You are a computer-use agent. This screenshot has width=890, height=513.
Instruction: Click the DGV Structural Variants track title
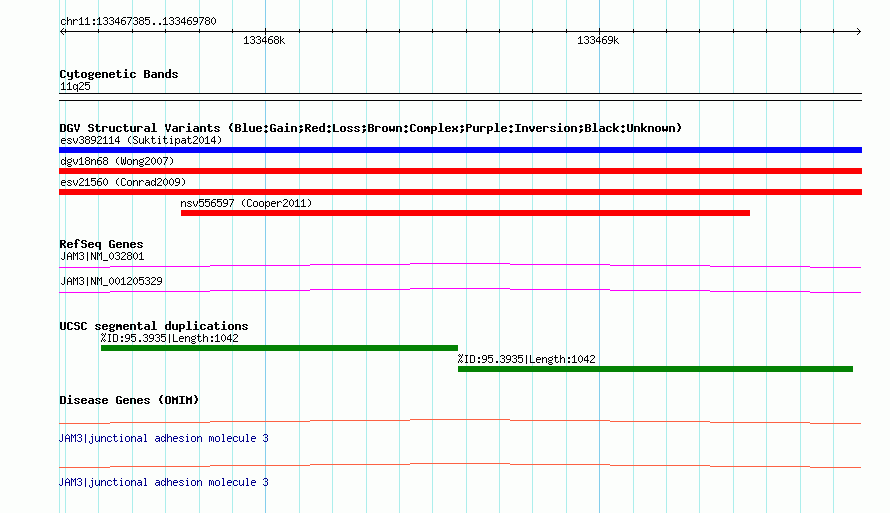pos(371,128)
